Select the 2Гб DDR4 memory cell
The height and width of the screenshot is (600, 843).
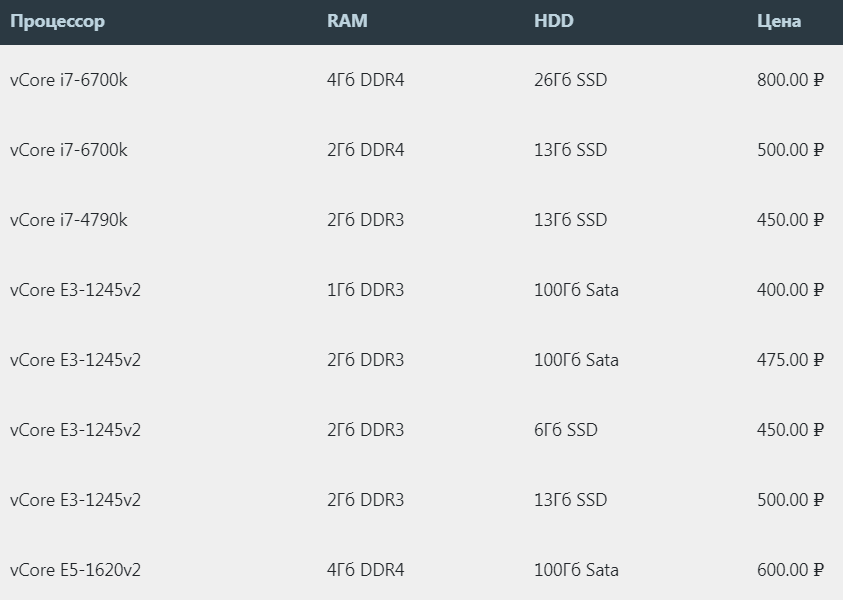366,150
